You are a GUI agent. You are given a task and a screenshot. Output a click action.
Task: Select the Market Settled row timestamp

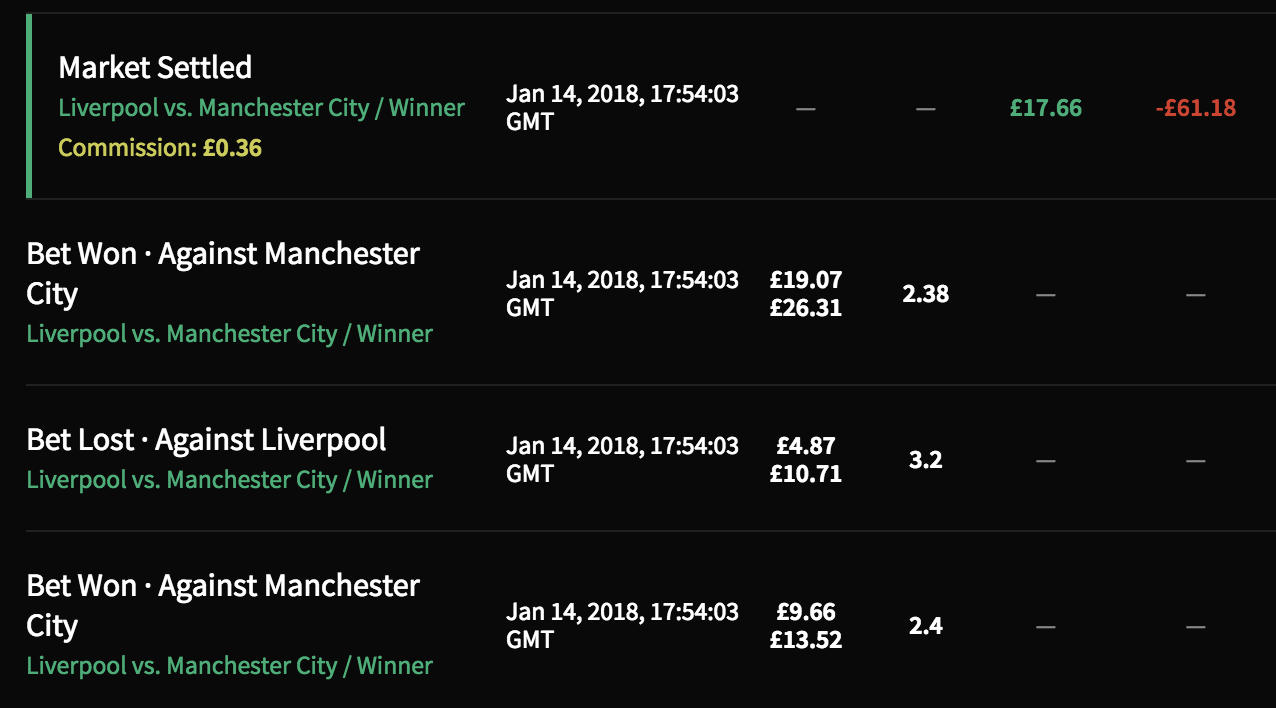pyautogui.click(x=622, y=108)
